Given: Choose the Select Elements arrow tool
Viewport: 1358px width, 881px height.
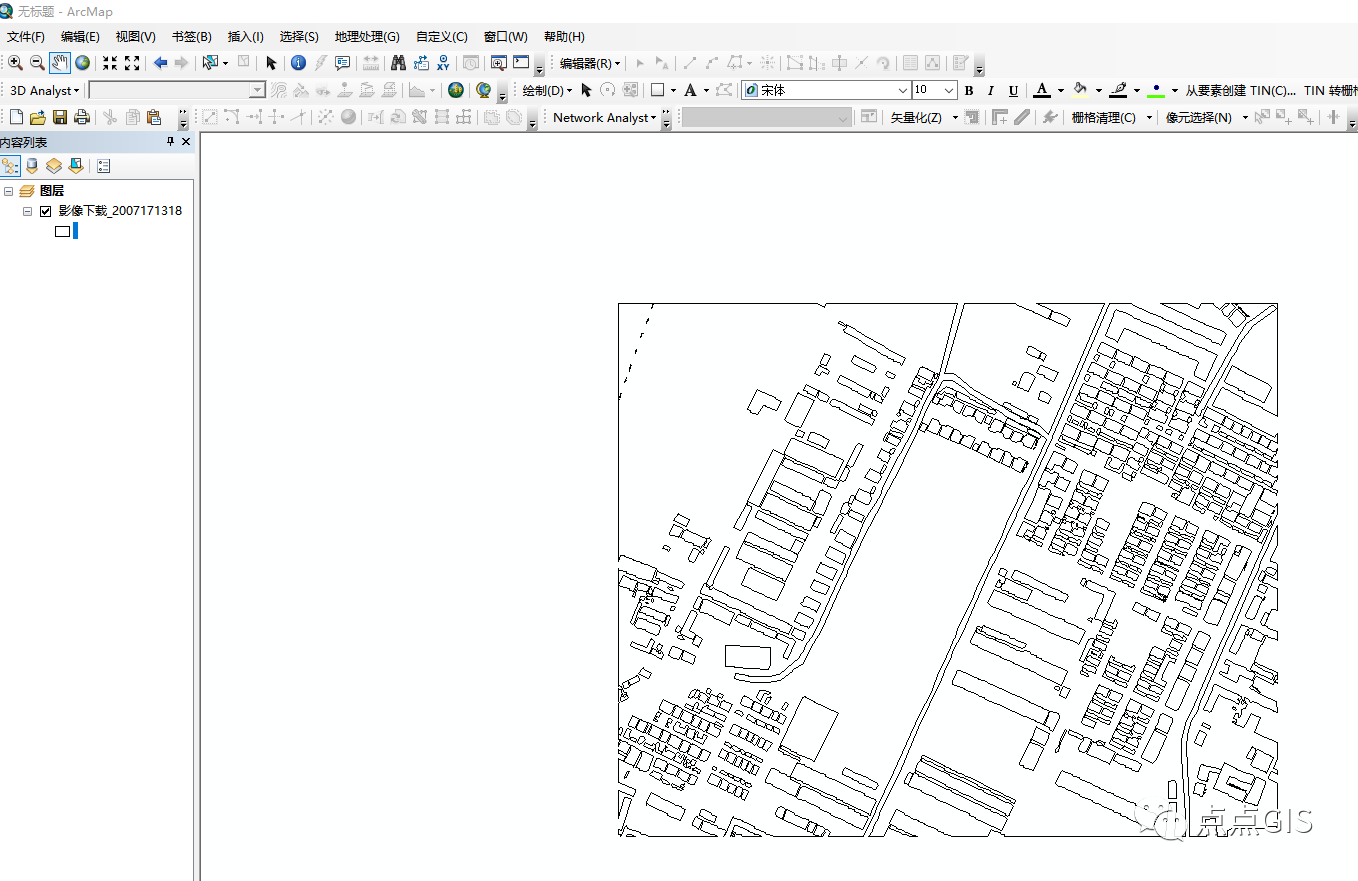Looking at the screenshot, I should click(271, 63).
